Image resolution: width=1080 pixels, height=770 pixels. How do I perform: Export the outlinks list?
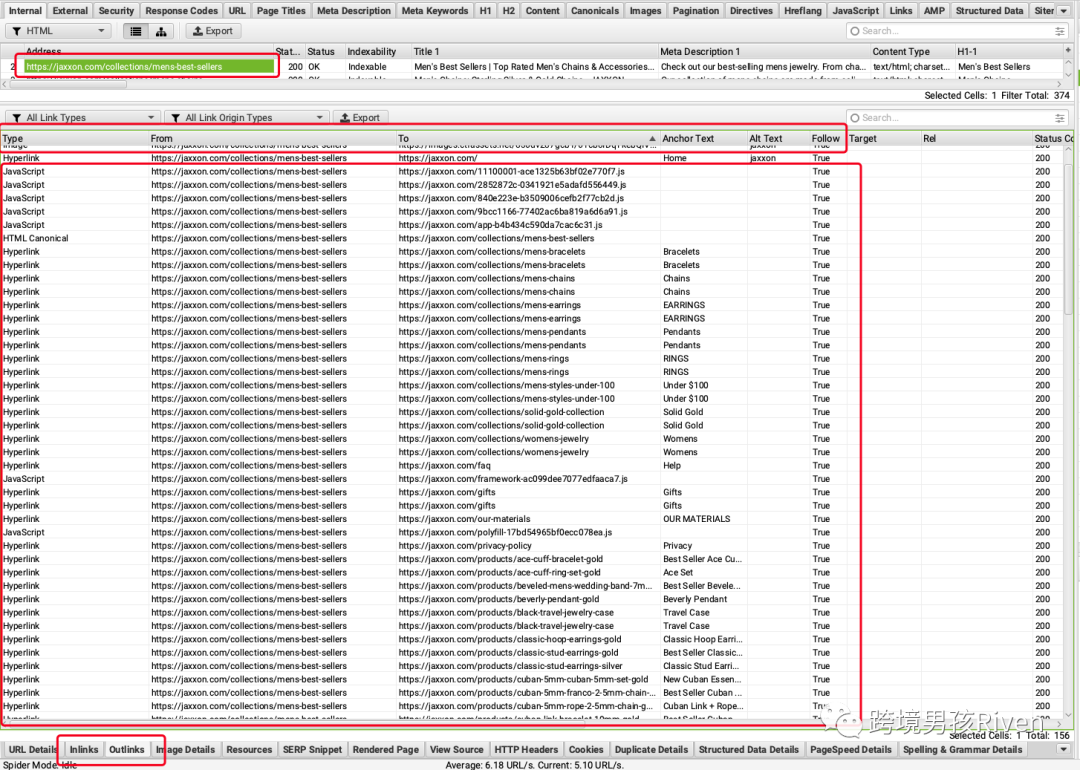coord(360,118)
